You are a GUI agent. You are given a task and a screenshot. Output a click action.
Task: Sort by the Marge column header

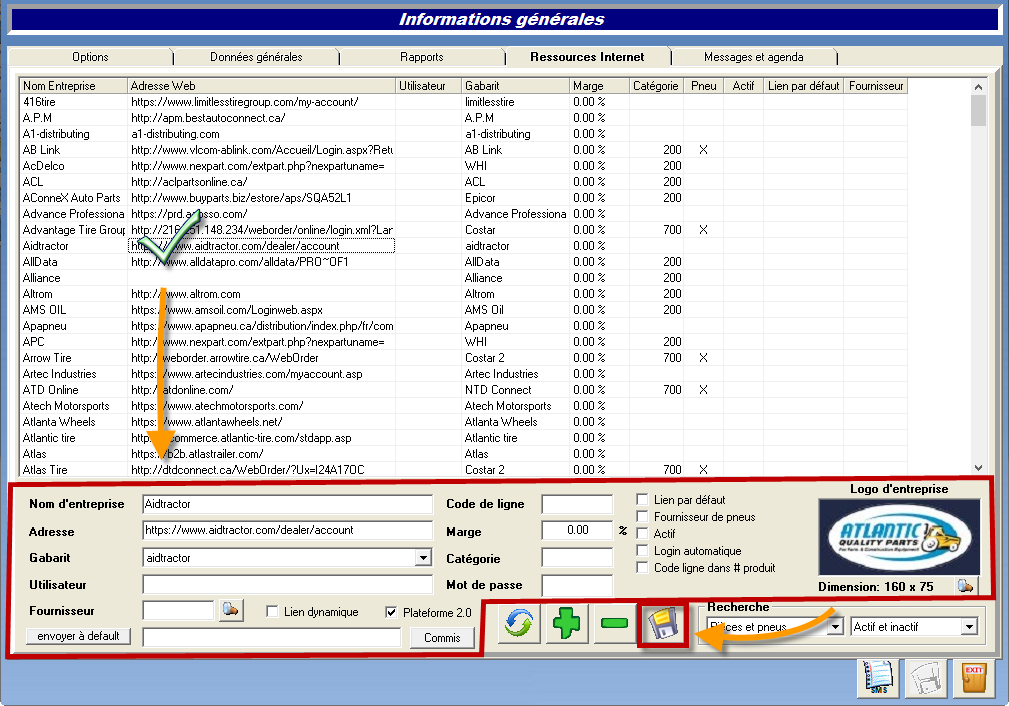click(600, 86)
